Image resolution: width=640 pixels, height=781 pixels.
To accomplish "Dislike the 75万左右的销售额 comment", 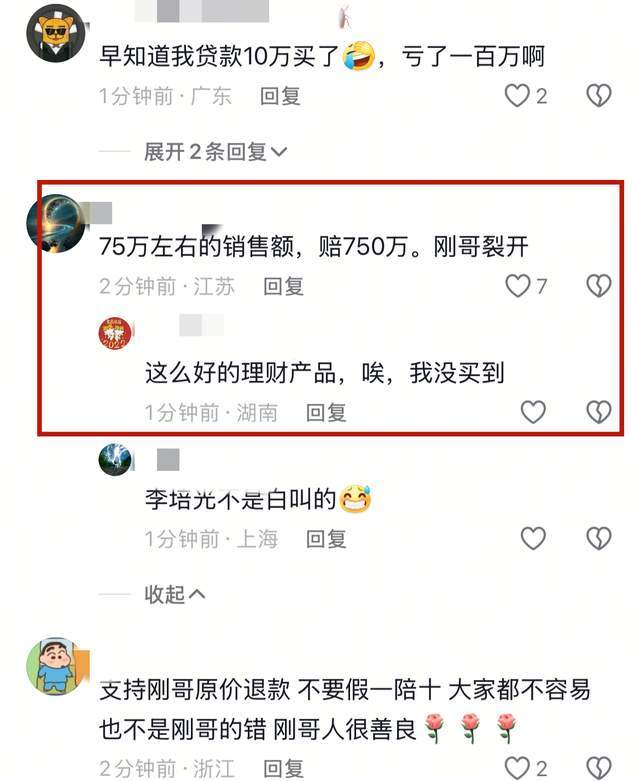I will point(599,286).
